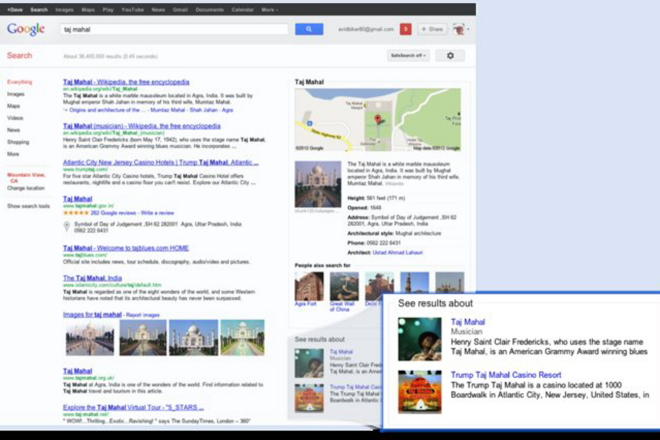Viewport: 660px width, 440px height.
Task: Open the account profile picture
Action: tap(459, 29)
